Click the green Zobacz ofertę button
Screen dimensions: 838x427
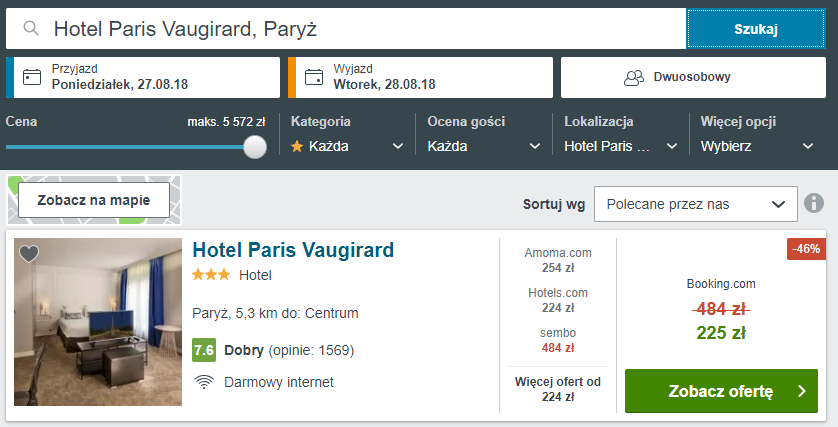721,391
